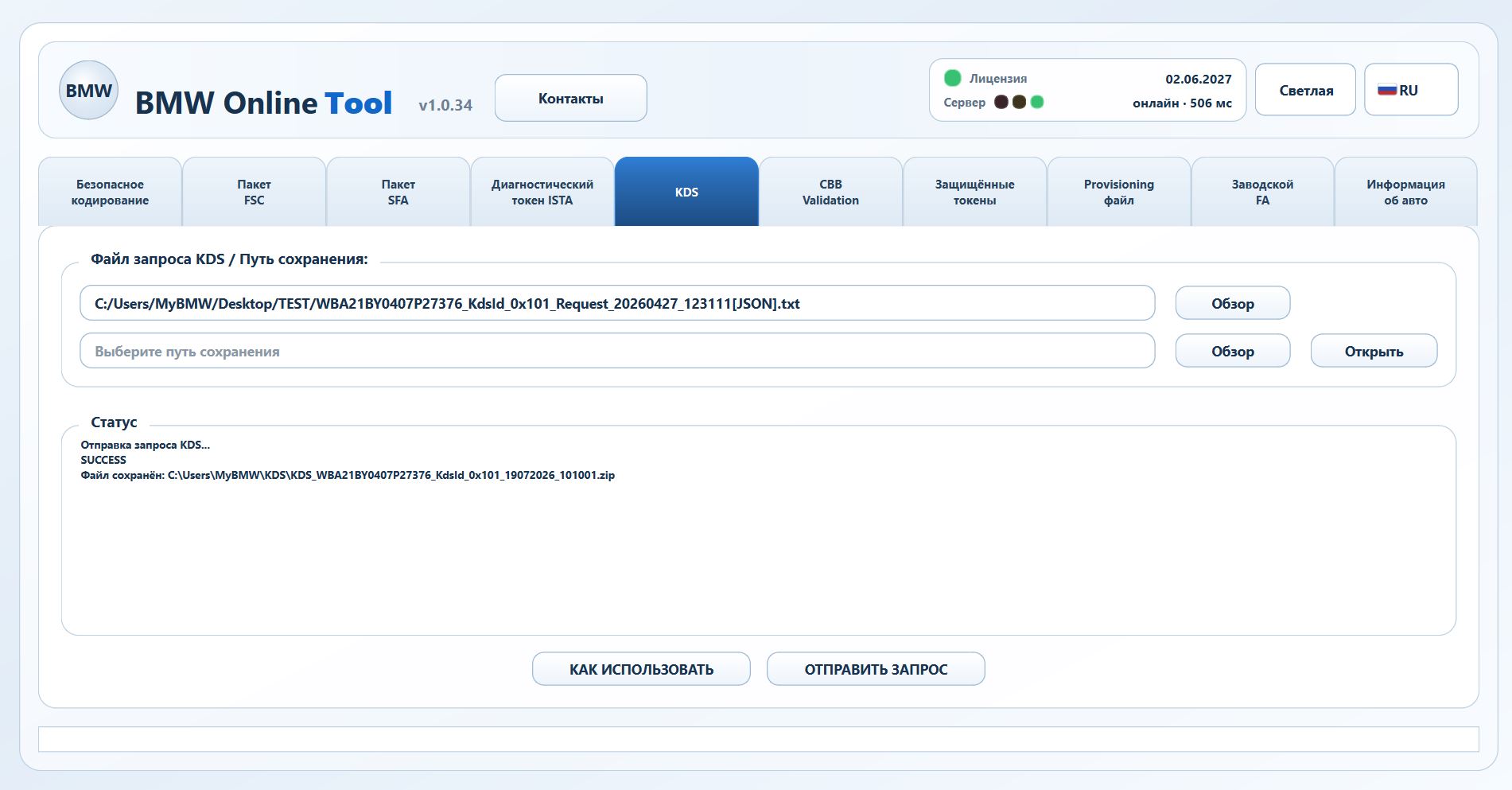This screenshot has width=1512, height=790.
Task: Open the Информация об авто tab
Action: 1405,192
